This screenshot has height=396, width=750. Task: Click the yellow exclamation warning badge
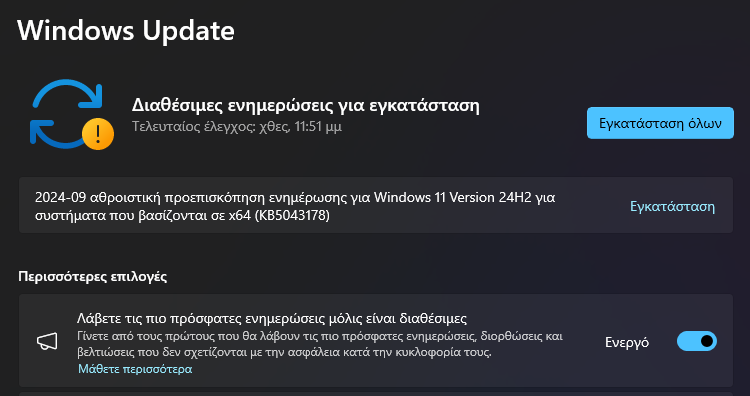[98, 134]
